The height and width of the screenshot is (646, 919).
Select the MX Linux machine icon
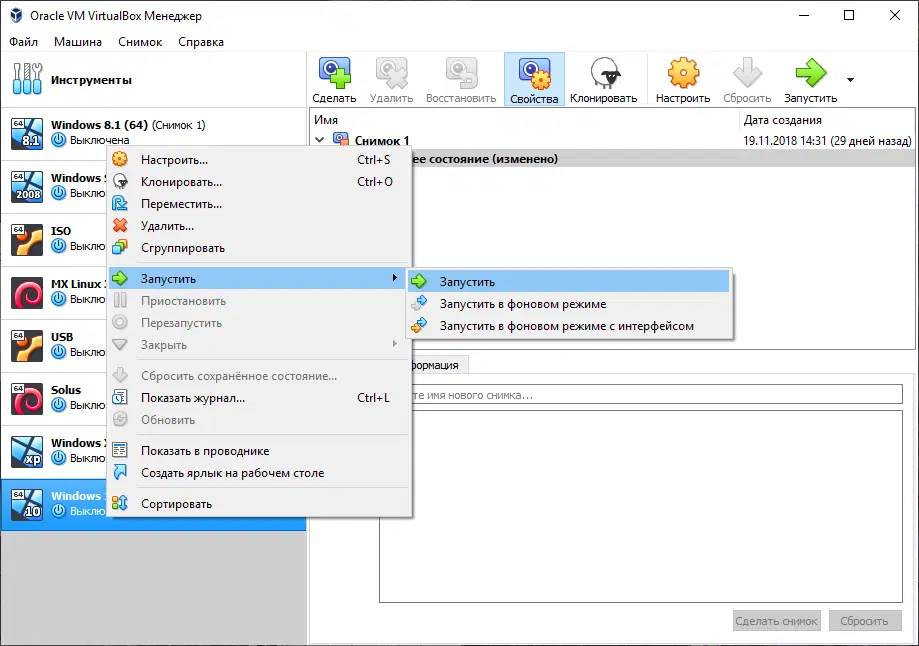[x=27, y=293]
